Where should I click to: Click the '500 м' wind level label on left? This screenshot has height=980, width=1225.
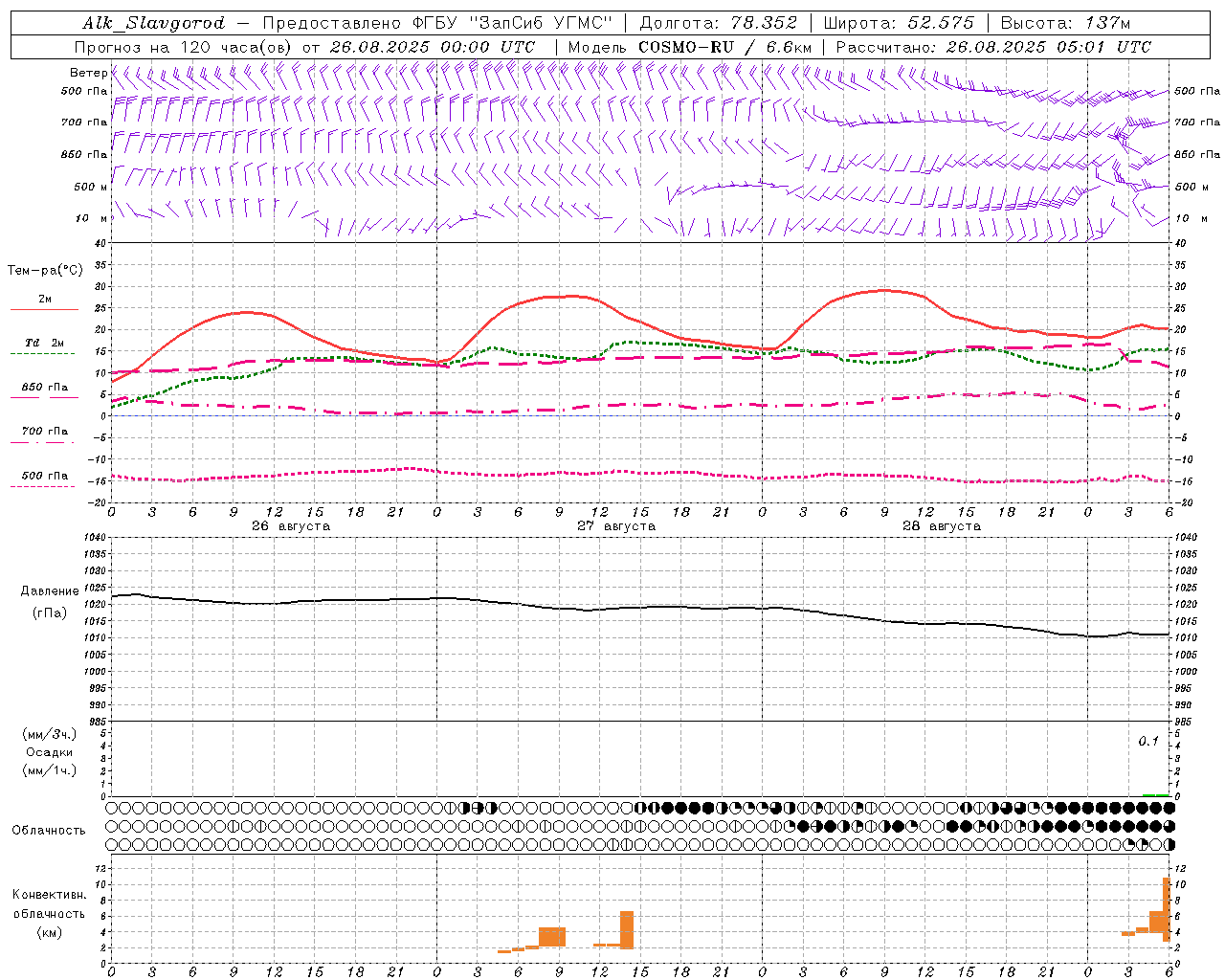click(91, 187)
